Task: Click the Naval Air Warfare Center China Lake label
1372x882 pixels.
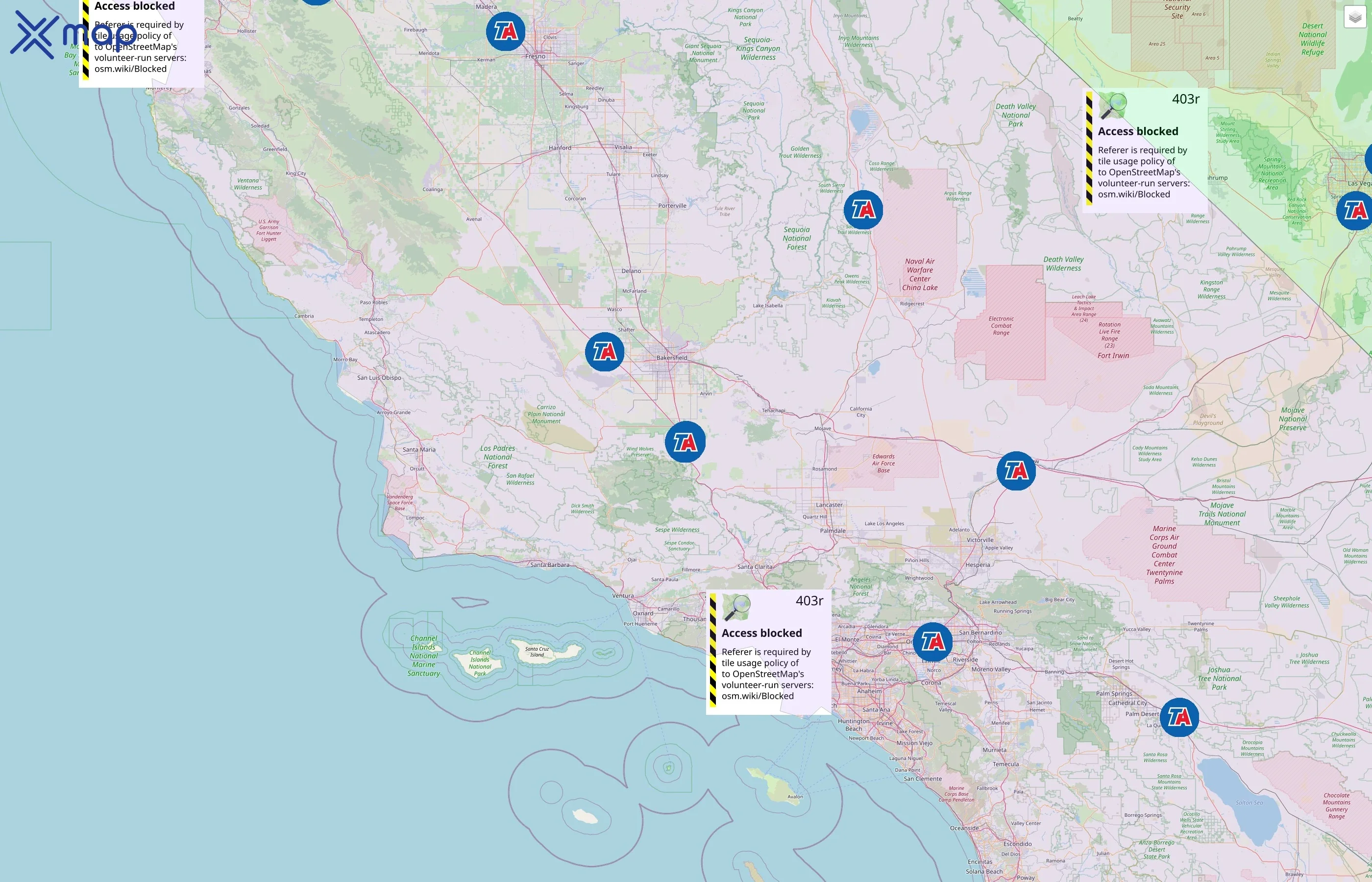Action: pyautogui.click(x=920, y=274)
